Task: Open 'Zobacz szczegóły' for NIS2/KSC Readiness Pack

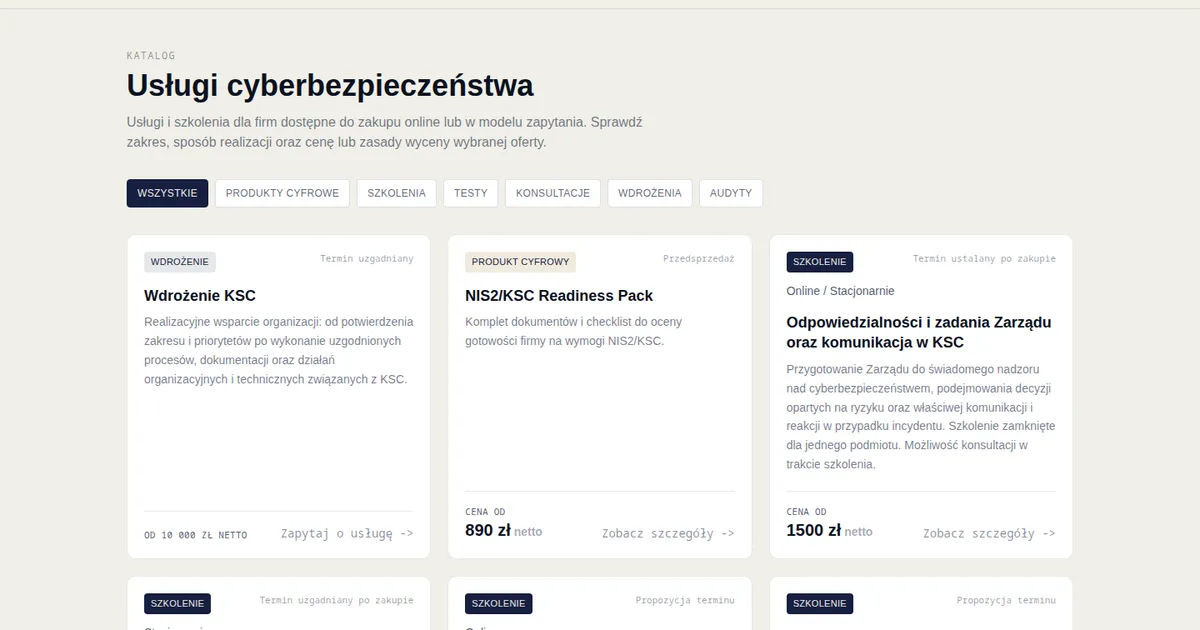Action: (x=668, y=534)
